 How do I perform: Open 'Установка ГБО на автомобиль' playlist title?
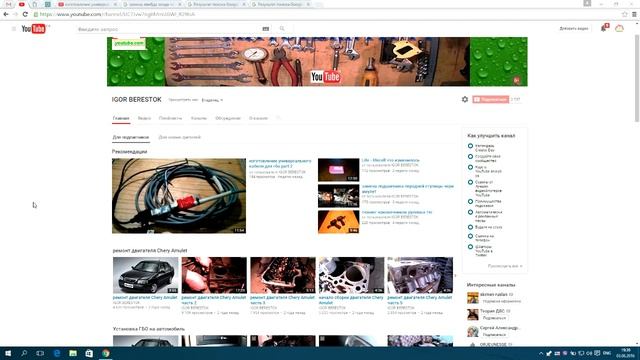point(149,329)
